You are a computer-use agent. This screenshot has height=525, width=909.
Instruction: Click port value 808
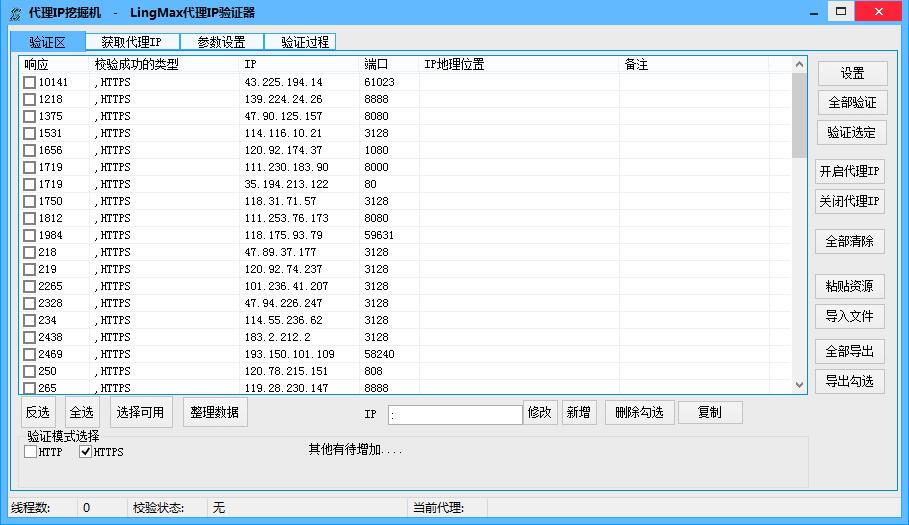pyautogui.click(x=373, y=371)
